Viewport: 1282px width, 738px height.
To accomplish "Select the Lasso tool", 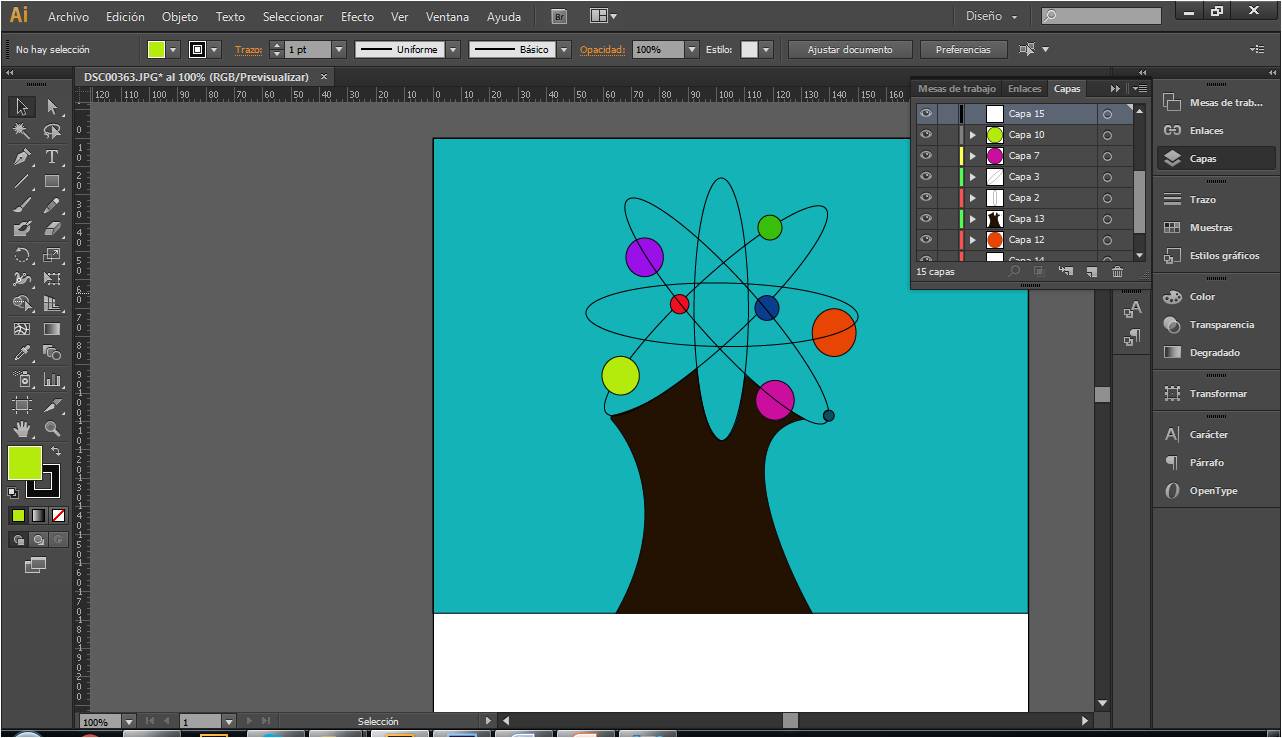I will [52, 132].
